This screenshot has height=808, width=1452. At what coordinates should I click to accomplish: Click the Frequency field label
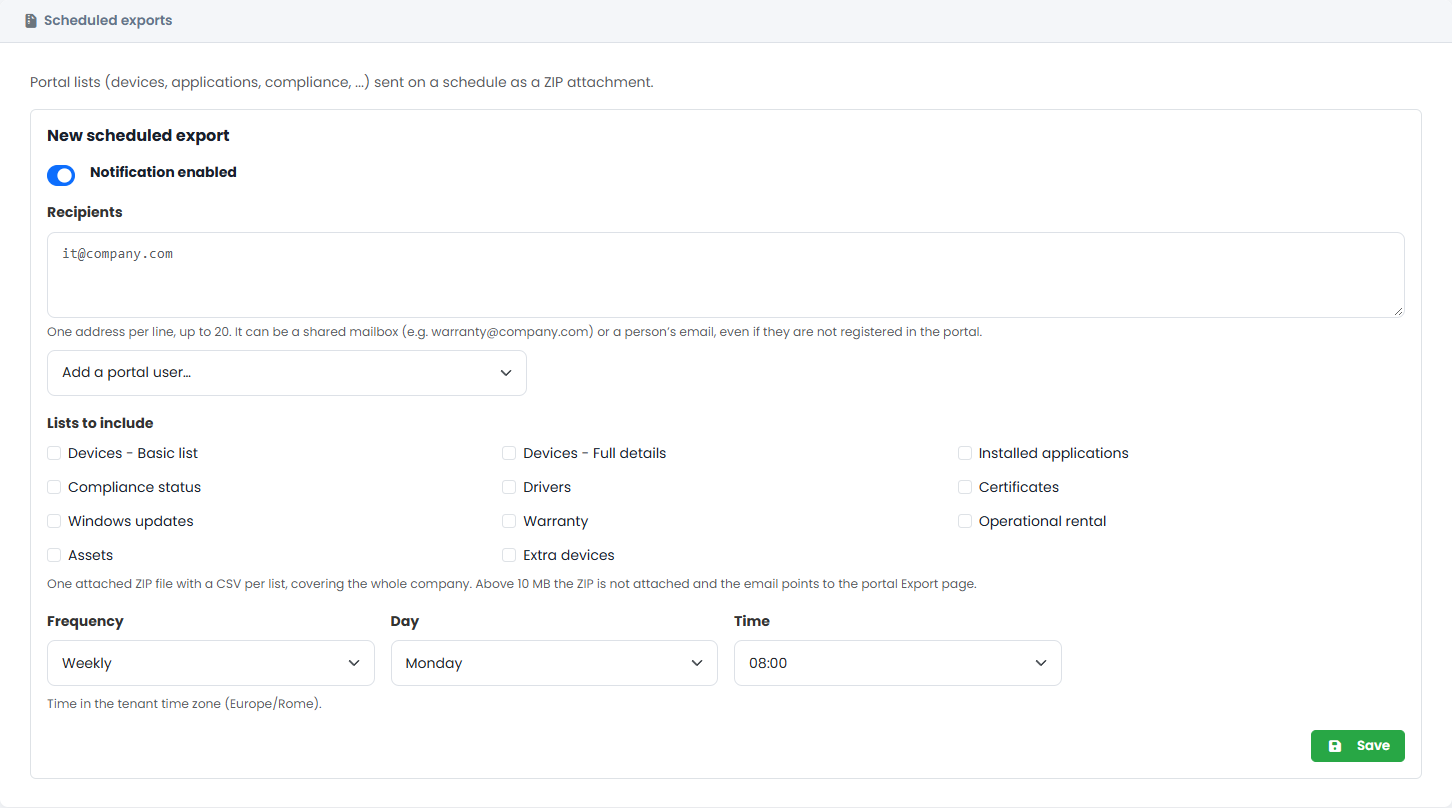click(85, 621)
